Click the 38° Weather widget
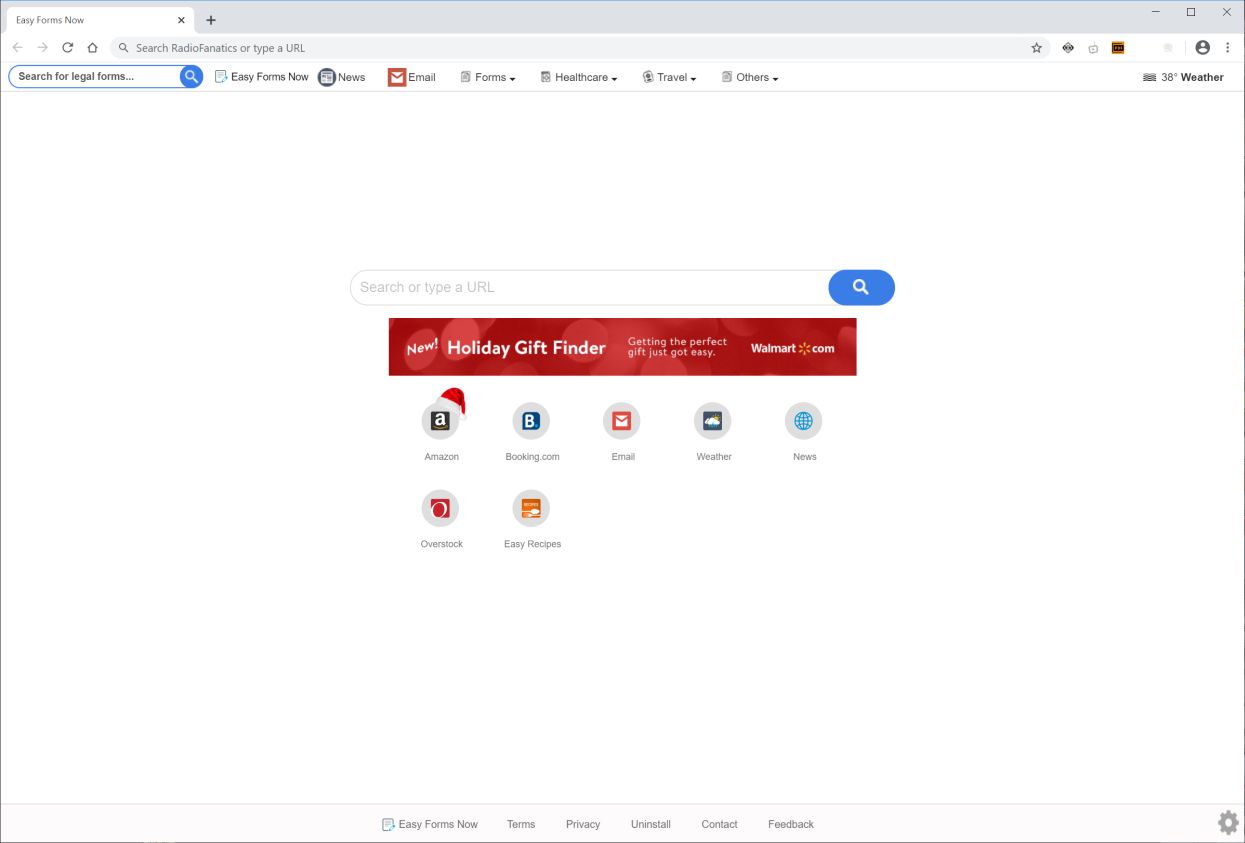The image size is (1245, 843). tap(1183, 77)
